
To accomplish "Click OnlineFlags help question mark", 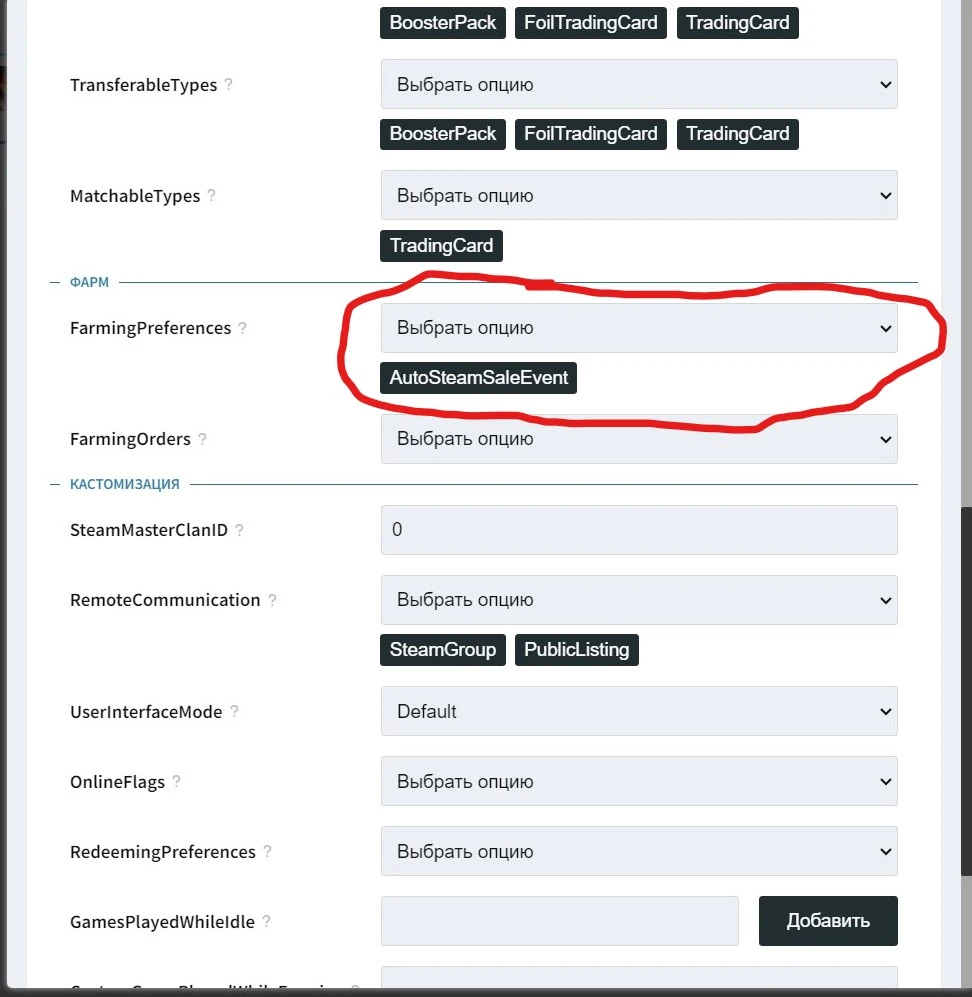I will click(x=177, y=781).
